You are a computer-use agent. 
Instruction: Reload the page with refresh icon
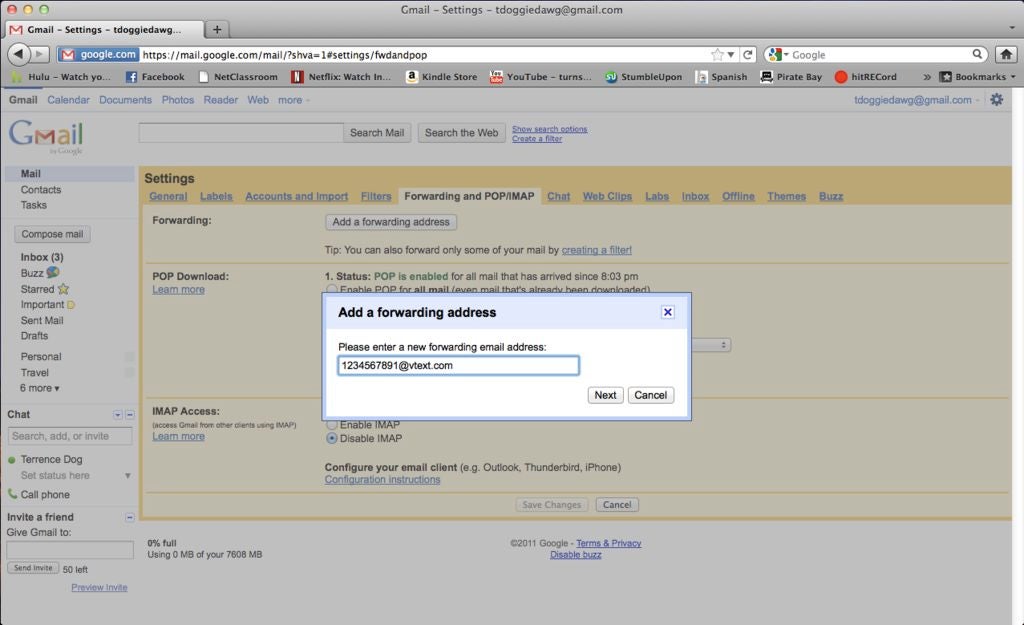coord(748,55)
